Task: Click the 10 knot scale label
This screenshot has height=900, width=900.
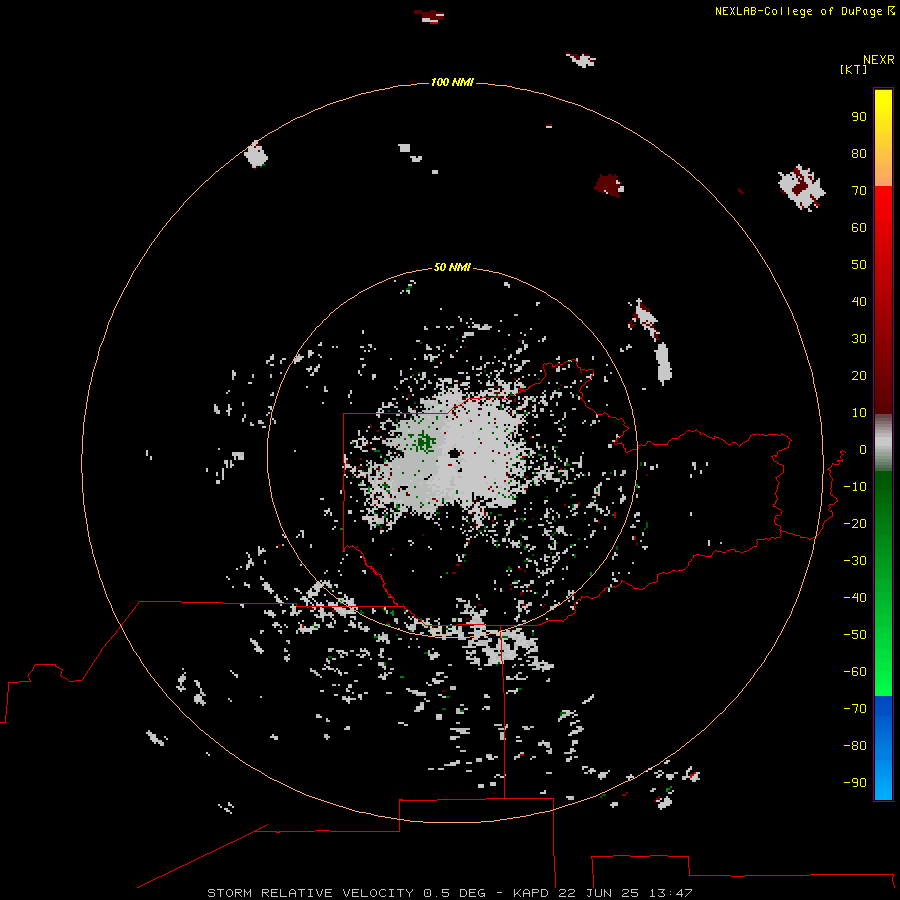Action: (x=859, y=413)
